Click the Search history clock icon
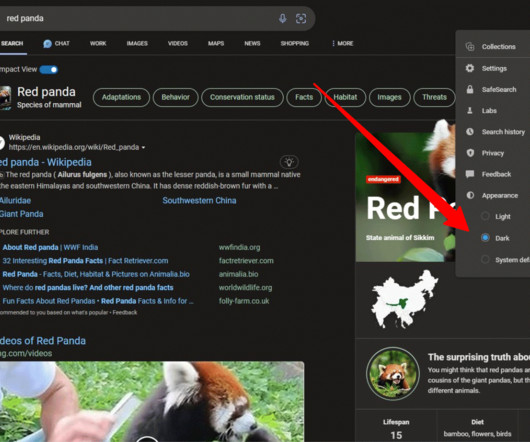Viewport: 530px width, 442px height. 470,131
